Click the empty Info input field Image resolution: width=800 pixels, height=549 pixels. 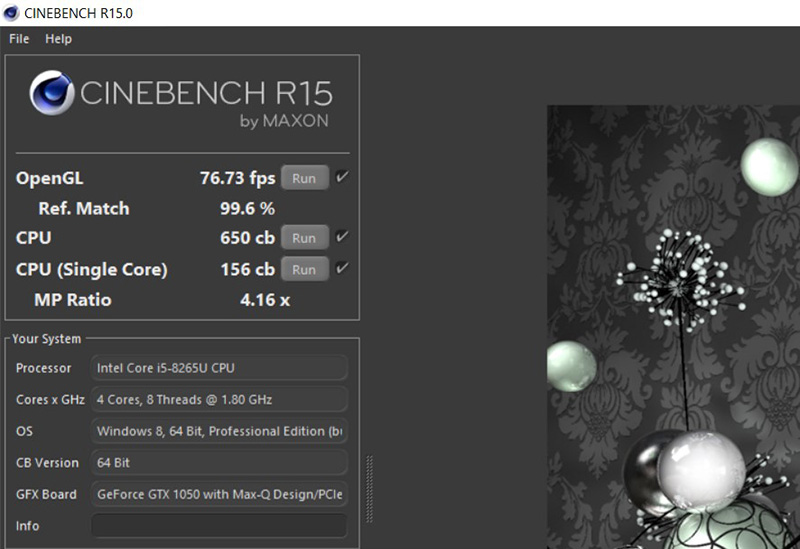coord(219,526)
